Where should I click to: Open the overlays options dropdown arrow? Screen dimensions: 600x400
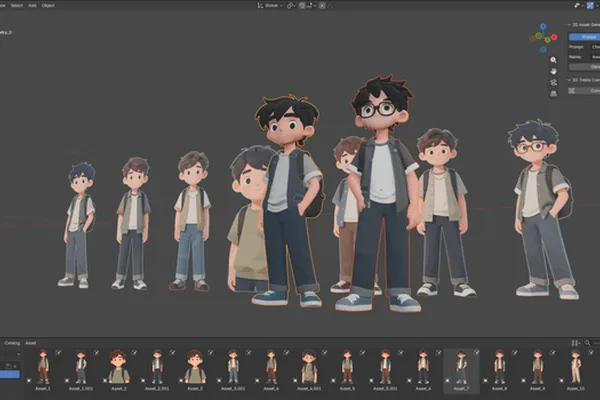[596, 6]
